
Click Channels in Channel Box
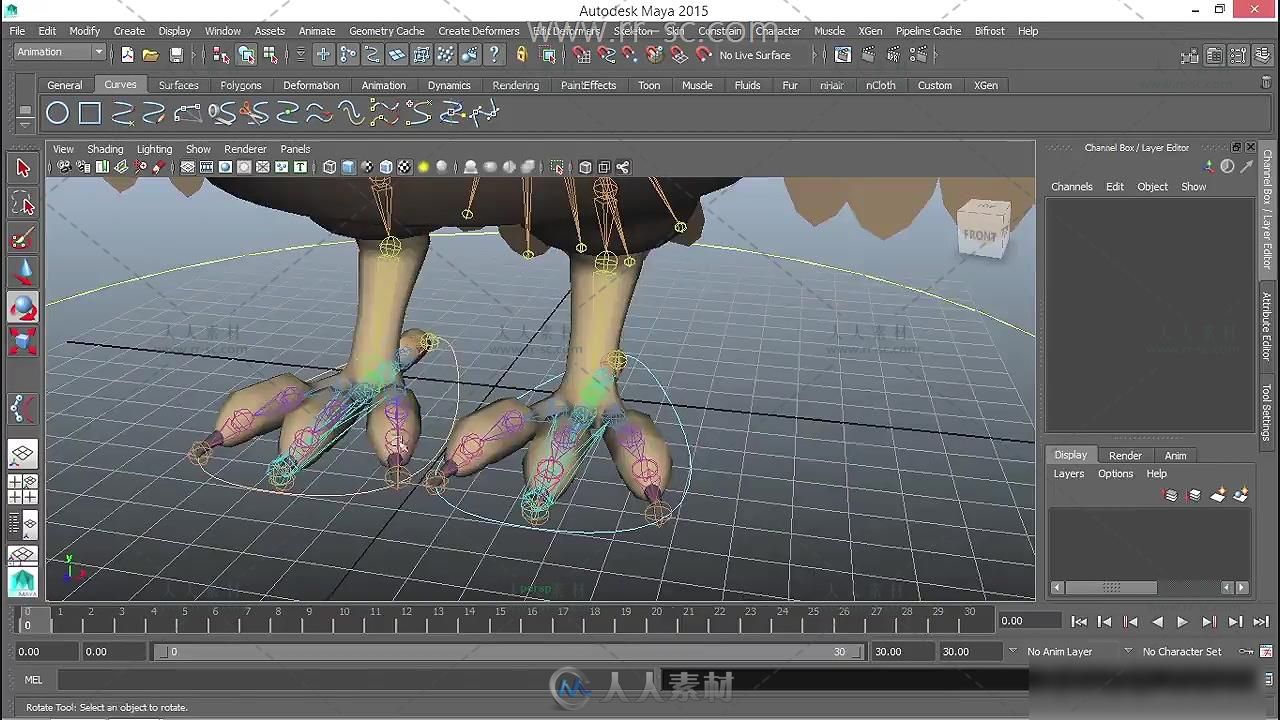pyautogui.click(x=1071, y=187)
